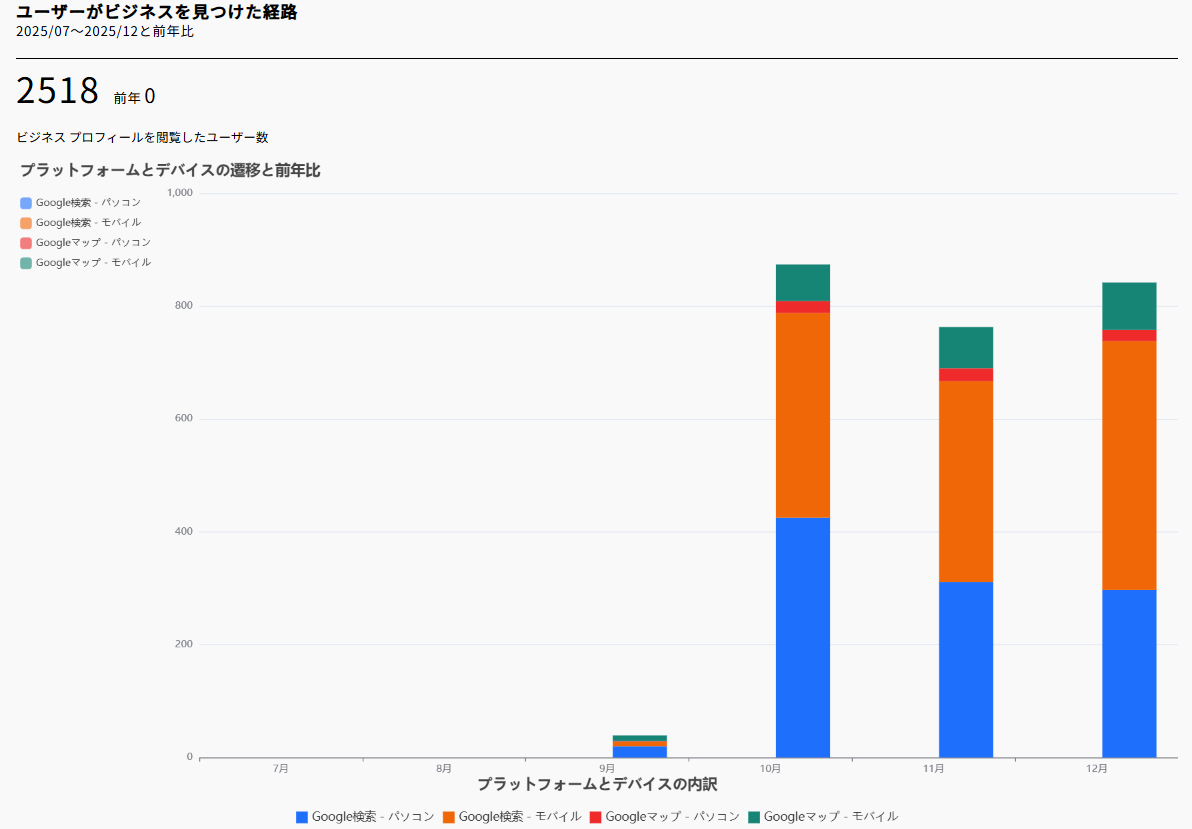Toggle Google検索 - パソコン label in faded upper legend

click(88, 203)
